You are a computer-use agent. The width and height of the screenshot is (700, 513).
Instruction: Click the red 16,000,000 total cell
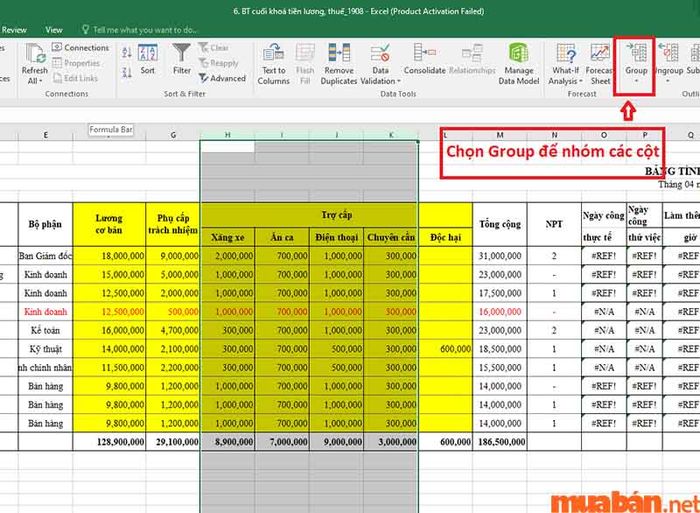pyautogui.click(x=500, y=312)
